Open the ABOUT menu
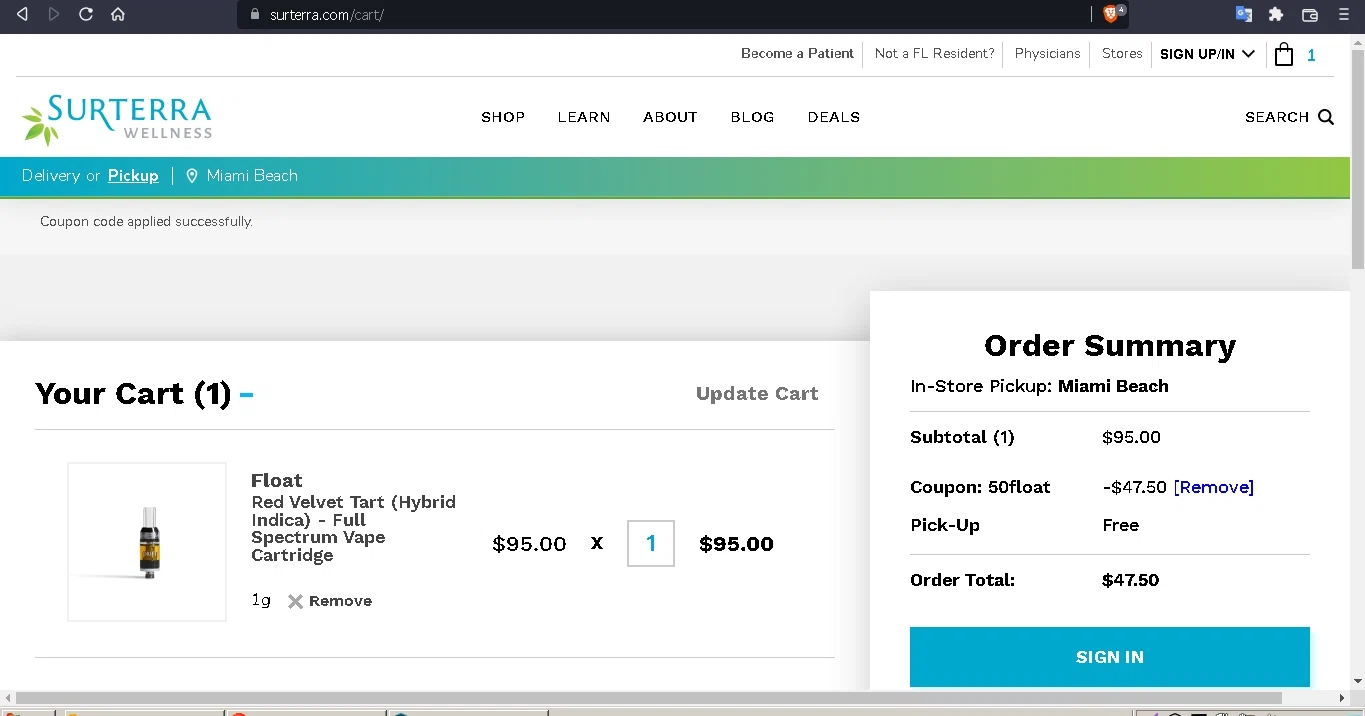 pos(670,117)
